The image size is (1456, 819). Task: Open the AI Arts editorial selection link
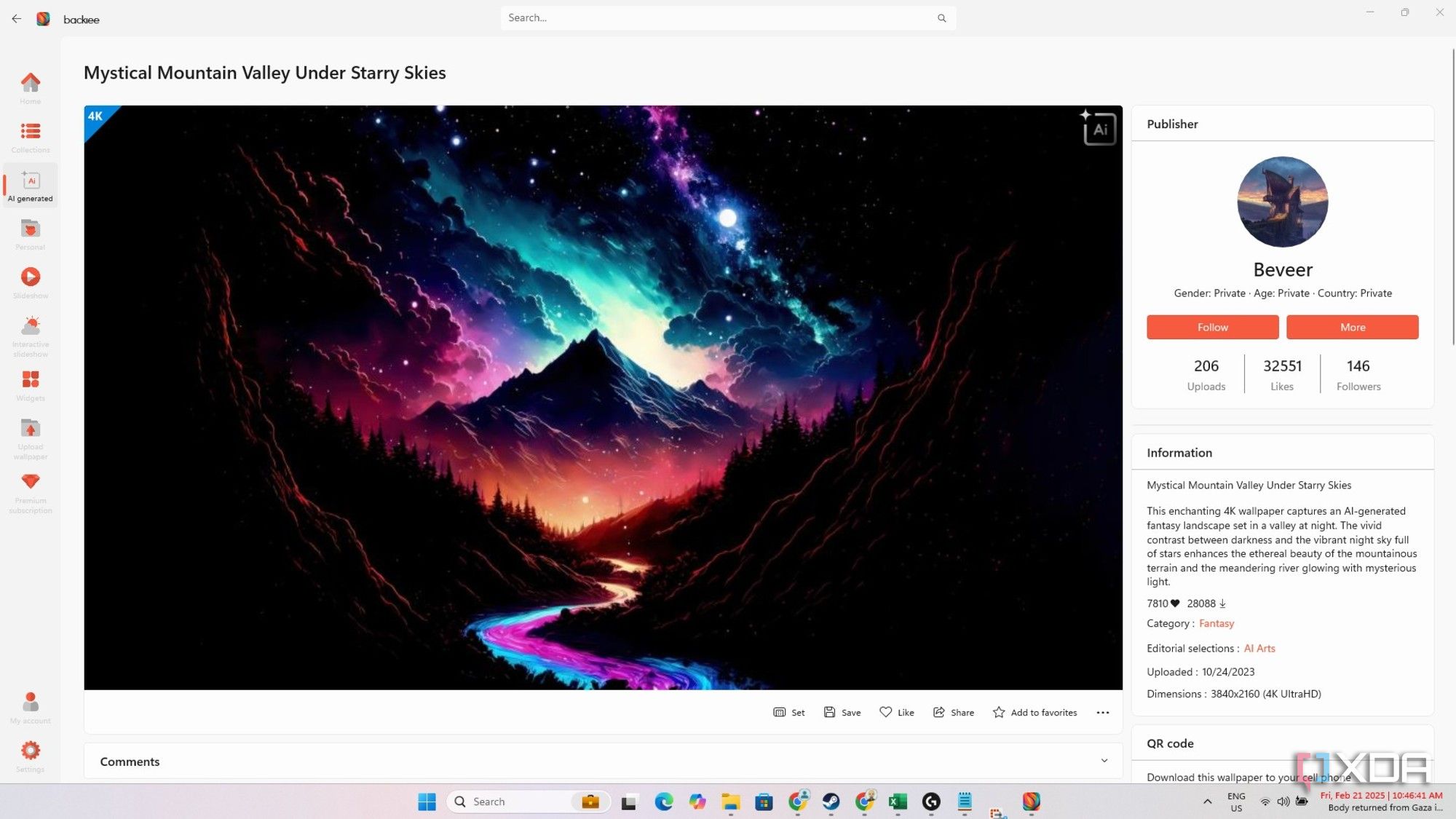pyautogui.click(x=1259, y=648)
